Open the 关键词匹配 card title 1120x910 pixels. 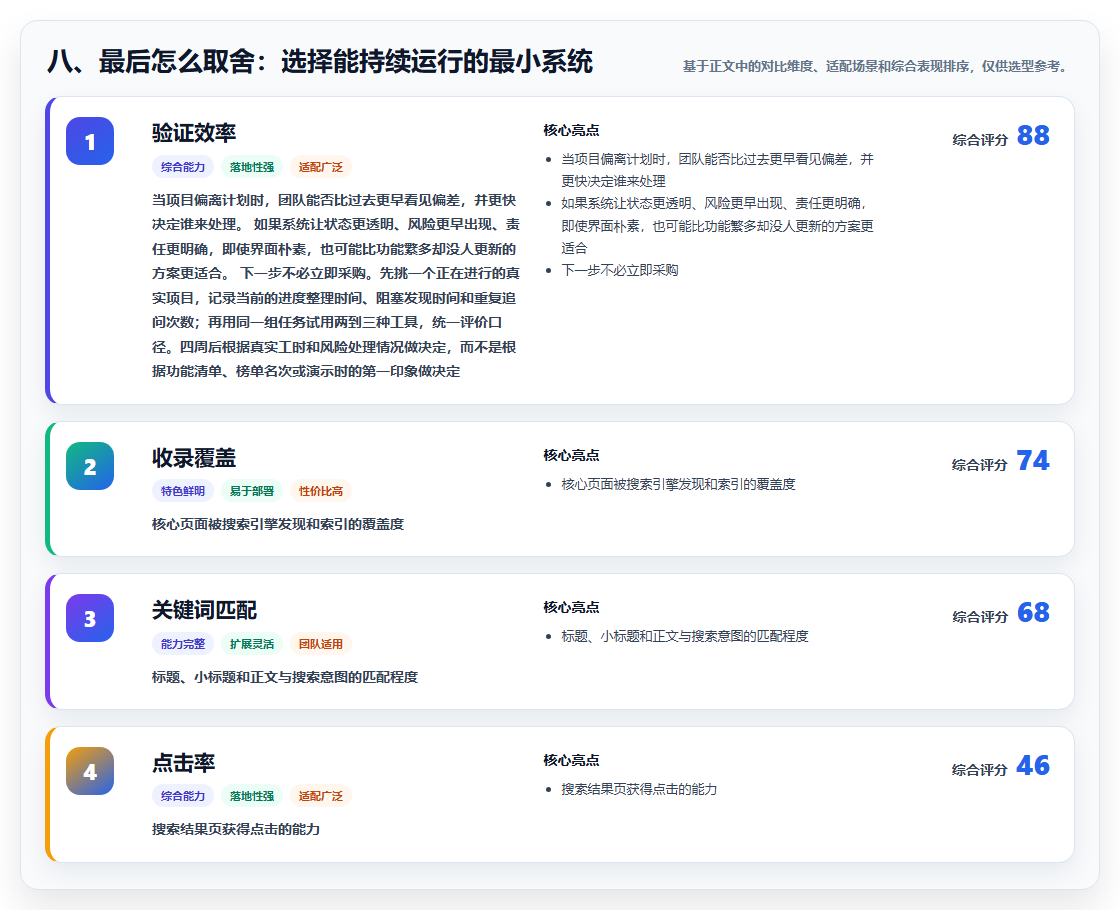click(x=204, y=610)
